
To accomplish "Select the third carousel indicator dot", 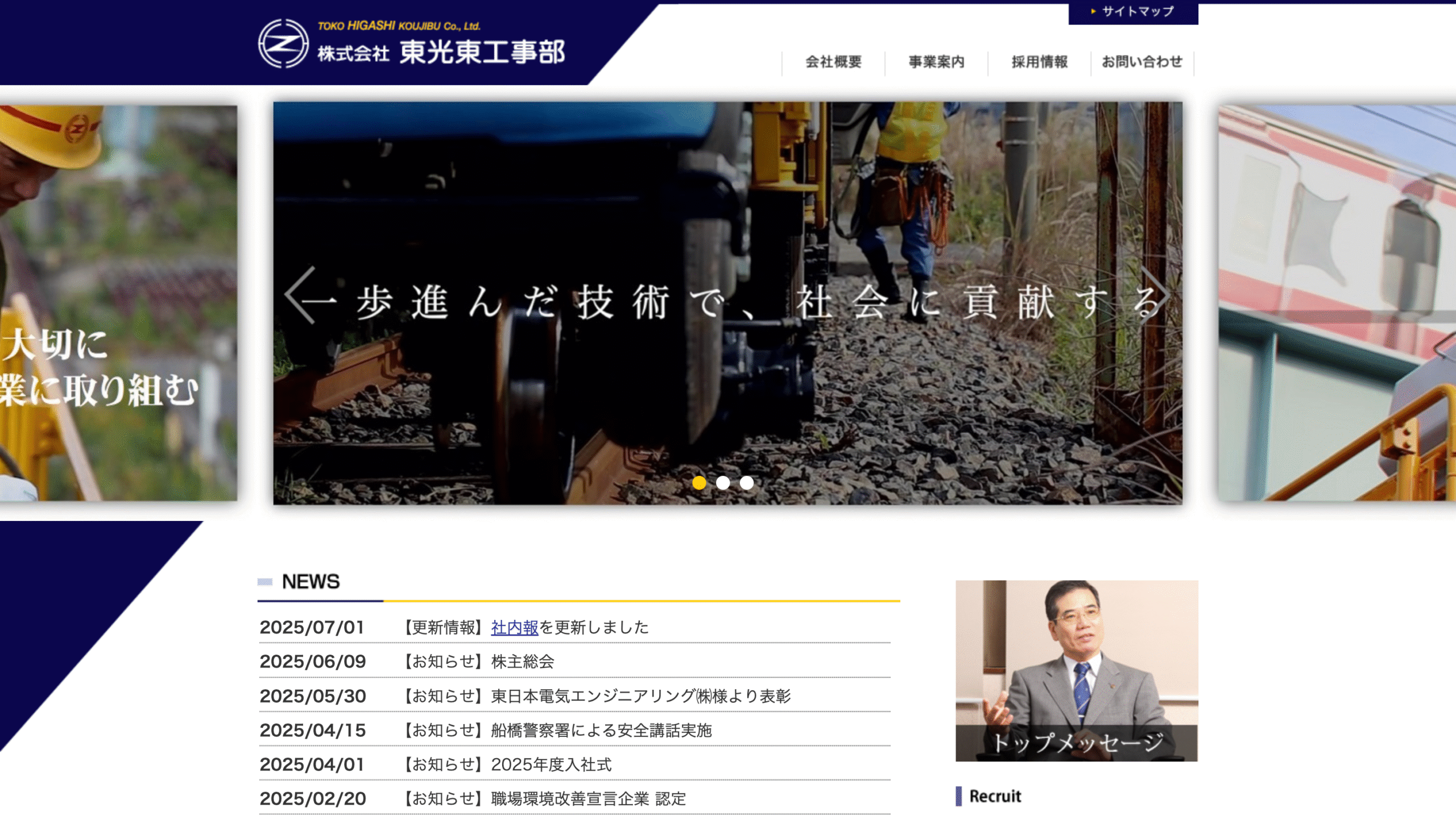I will point(746,482).
